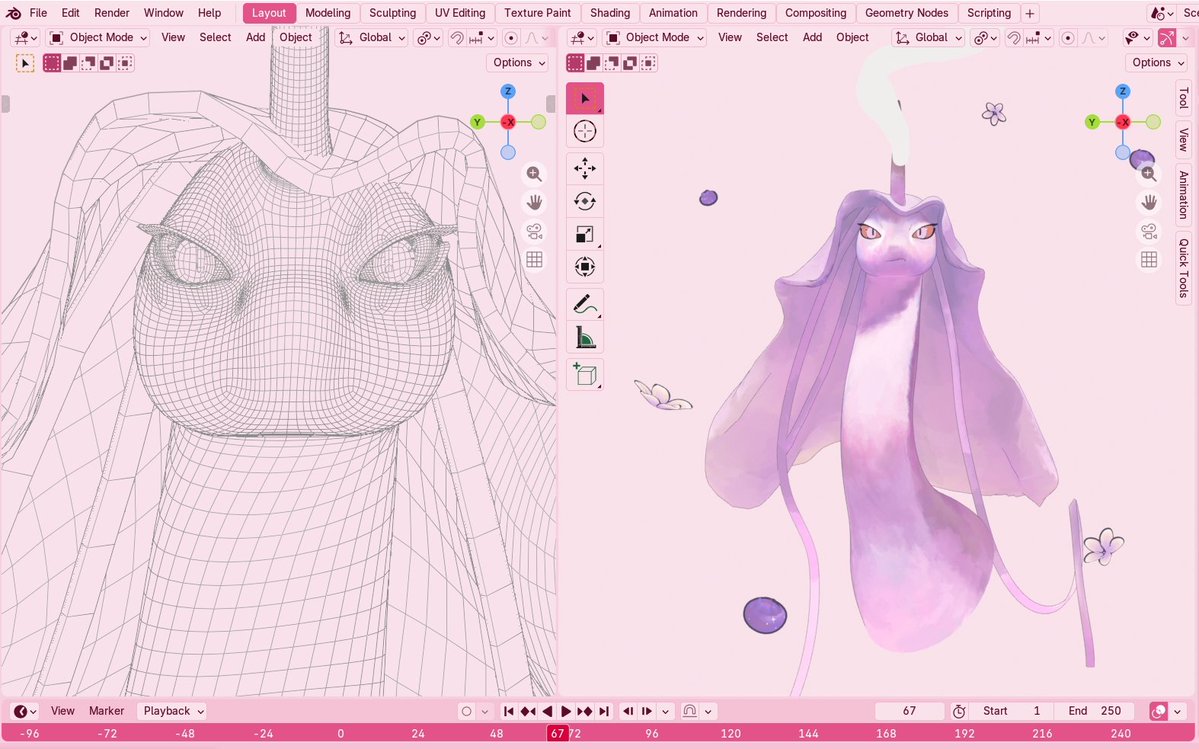
Task: Open the Marker menu in timeline
Action: 106,711
